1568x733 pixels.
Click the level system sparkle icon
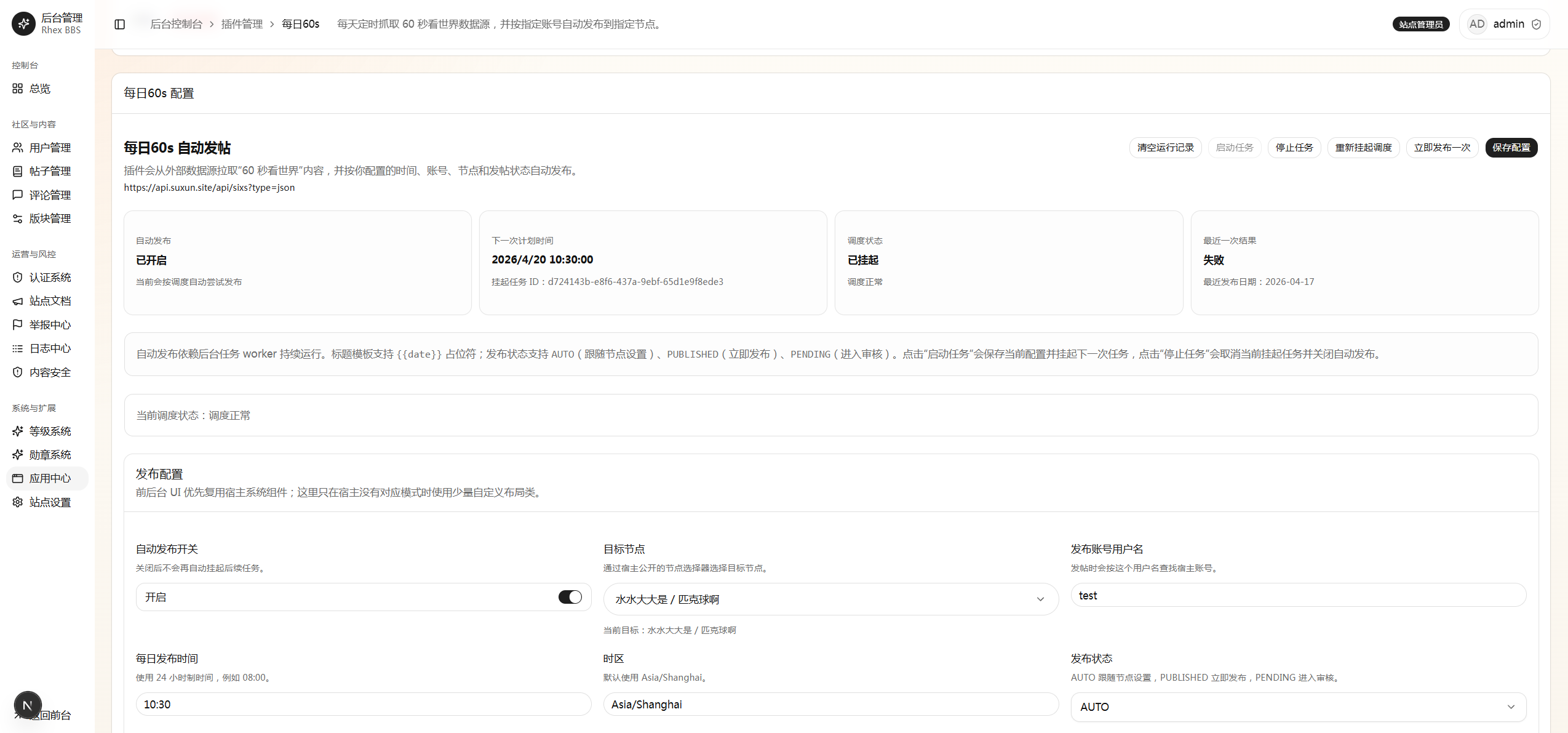[17, 431]
